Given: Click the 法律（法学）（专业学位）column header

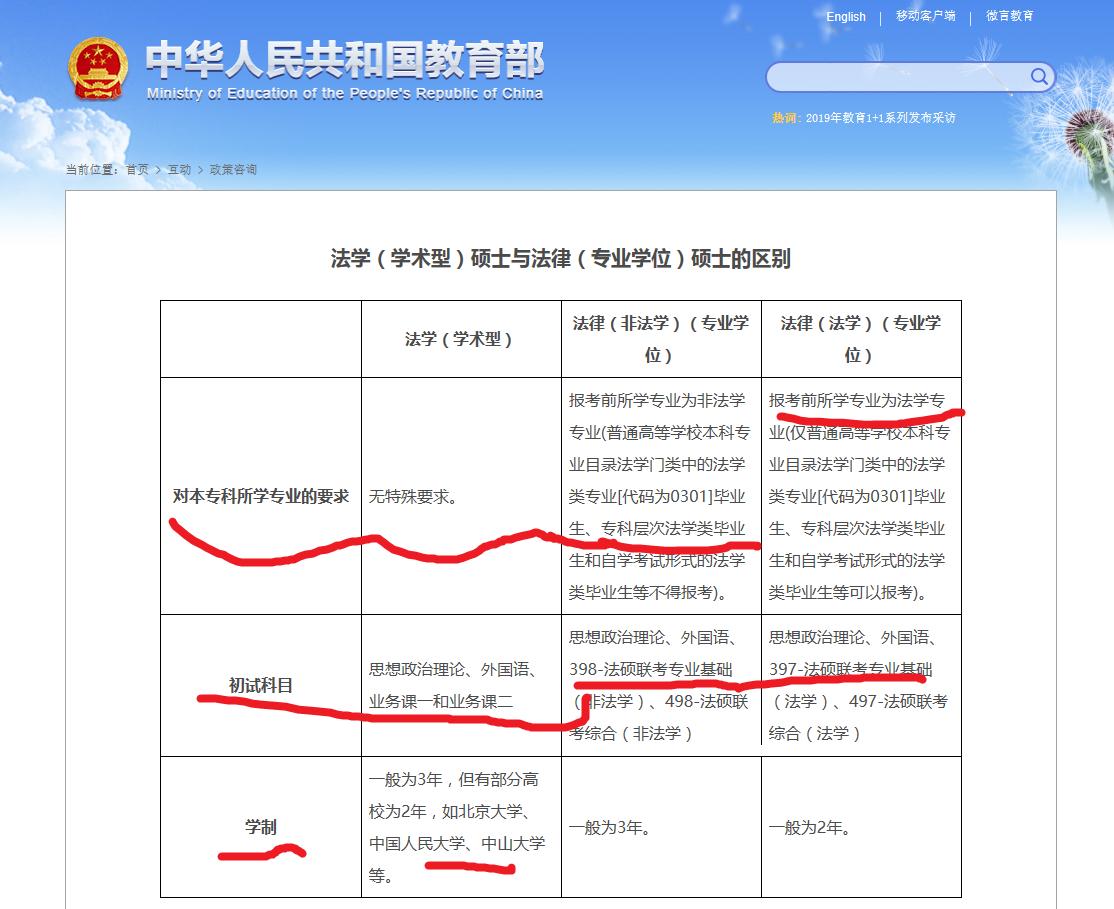Looking at the screenshot, I should 861,337.
